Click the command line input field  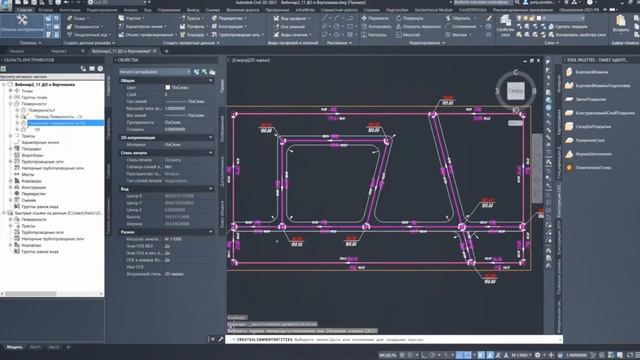point(394,340)
